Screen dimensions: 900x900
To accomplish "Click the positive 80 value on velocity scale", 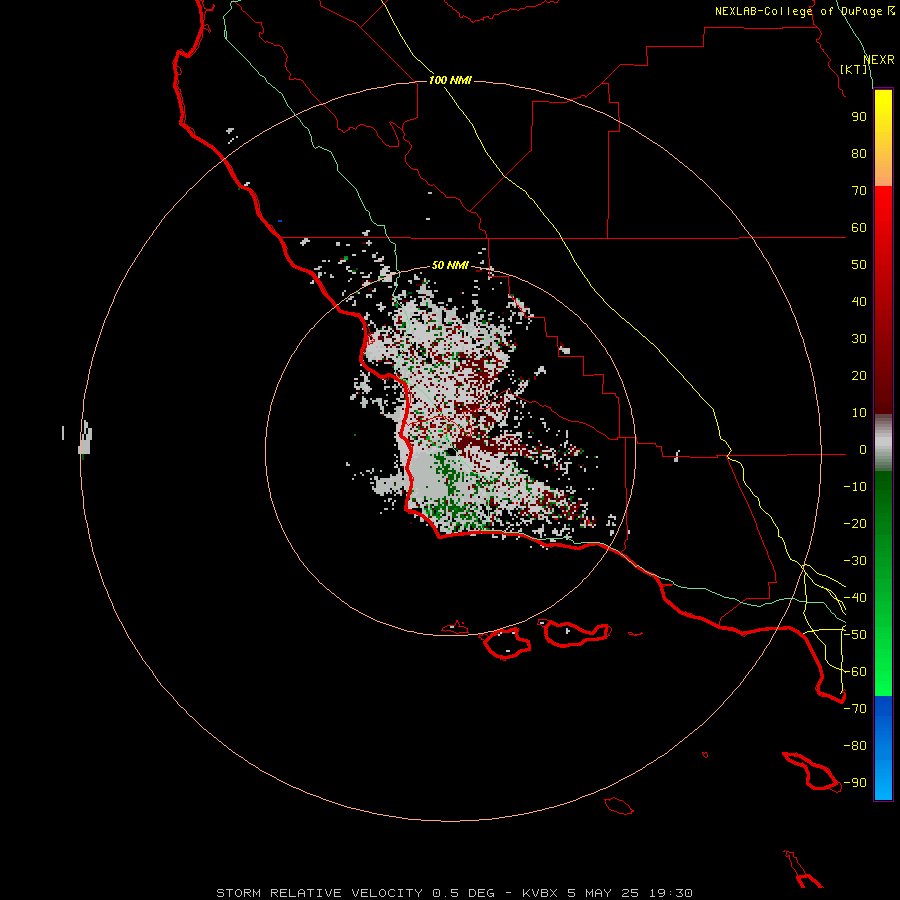I will tap(859, 153).
